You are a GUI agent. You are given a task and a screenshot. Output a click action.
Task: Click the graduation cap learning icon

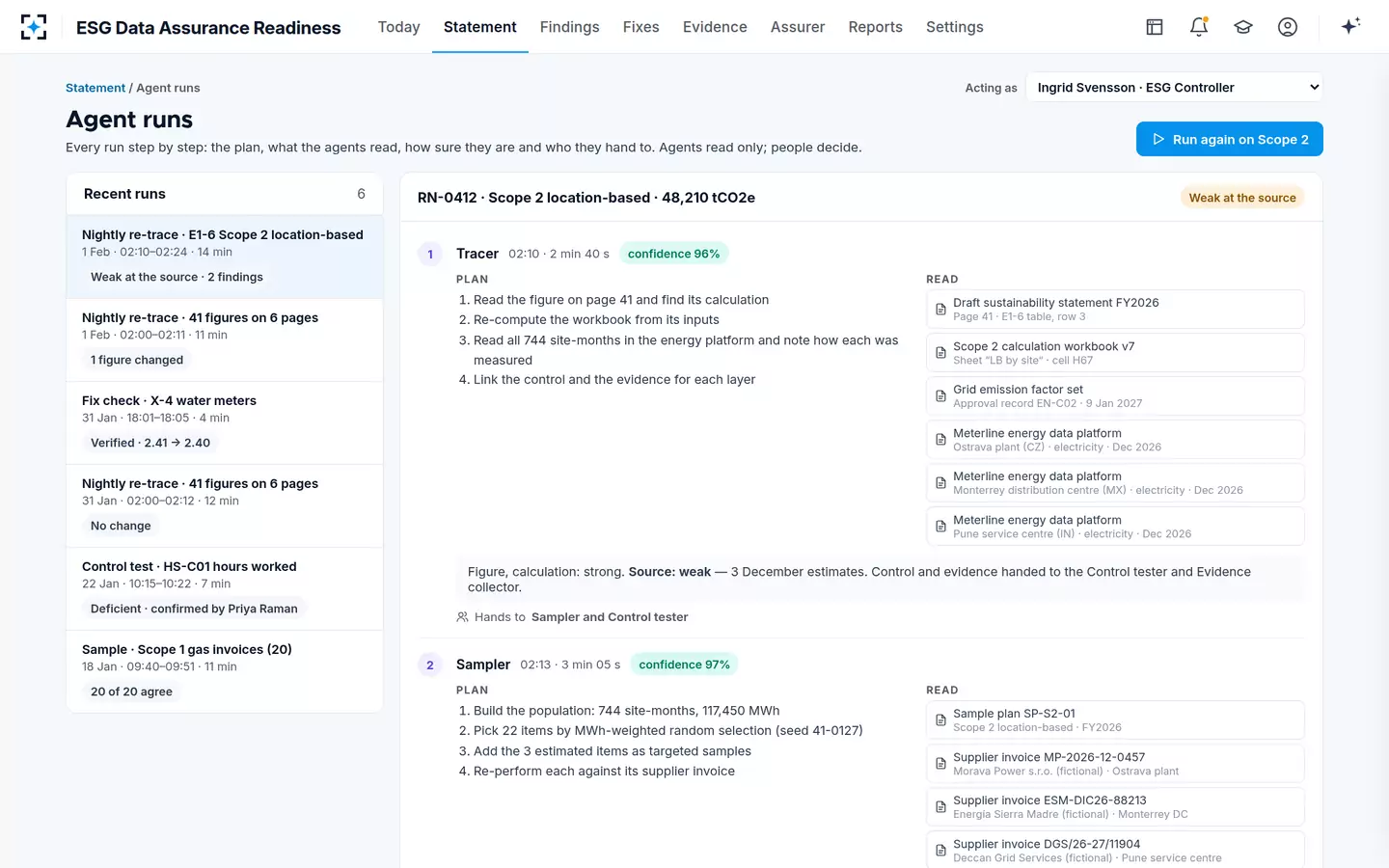tap(1243, 27)
